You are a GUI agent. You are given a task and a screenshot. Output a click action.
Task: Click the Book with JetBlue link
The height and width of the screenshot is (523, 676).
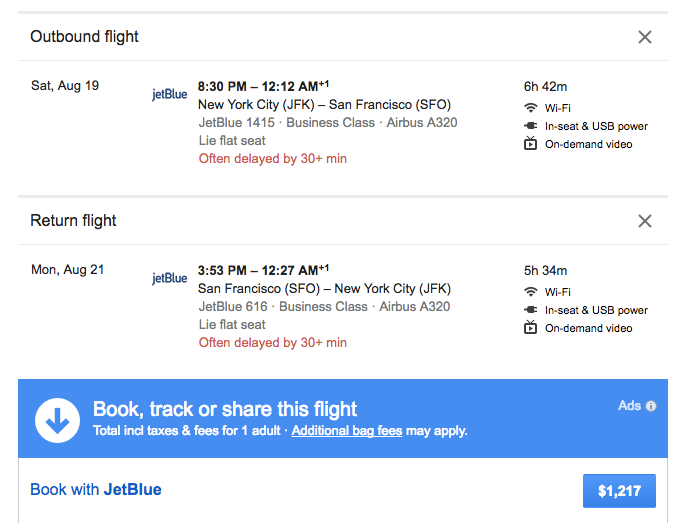pos(96,490)
